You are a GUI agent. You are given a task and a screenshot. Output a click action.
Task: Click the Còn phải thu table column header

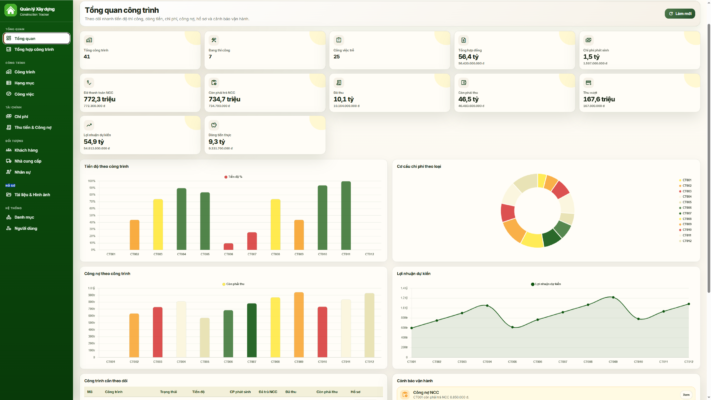pyautogui.click(x=327, y=392)
